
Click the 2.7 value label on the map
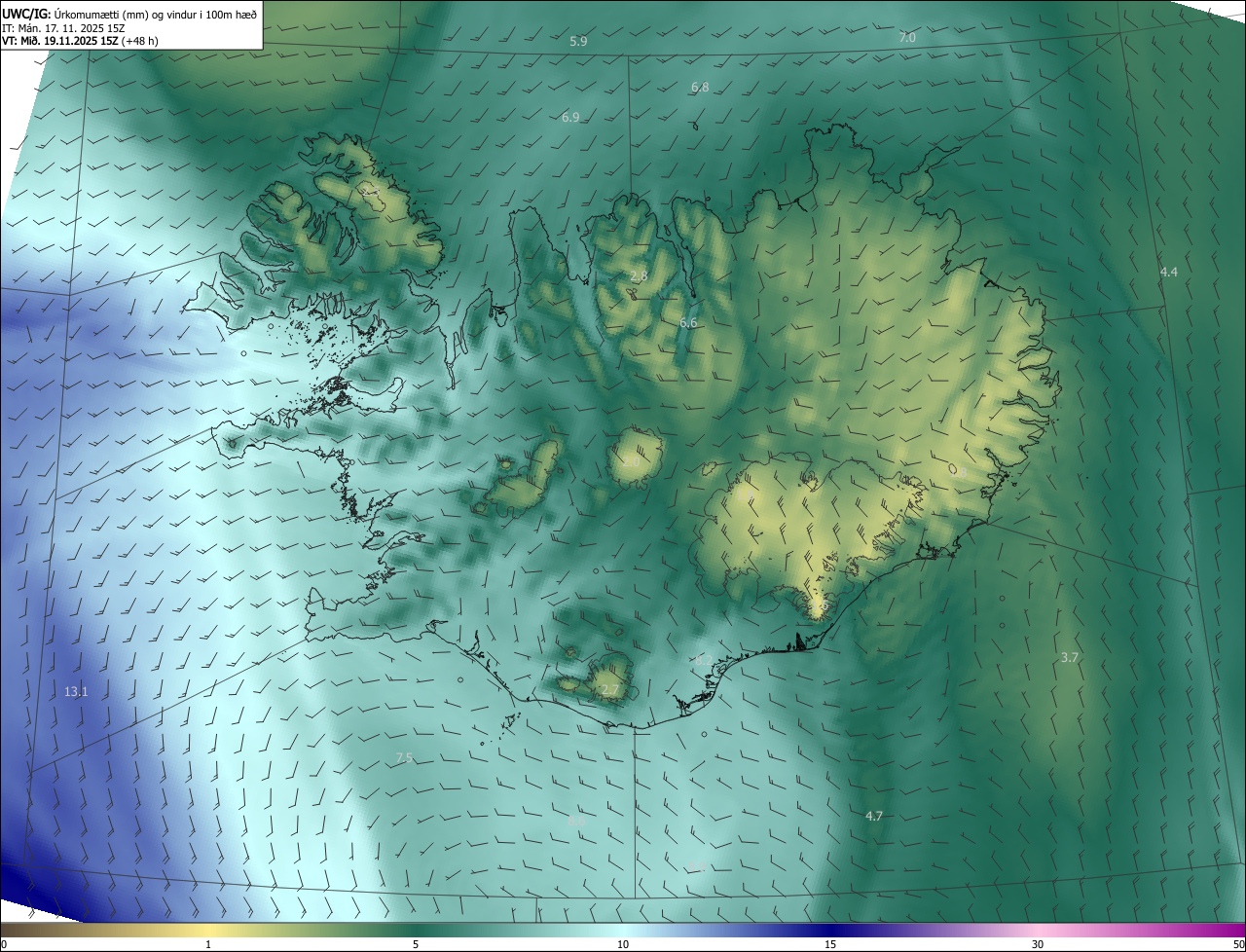pos(609,690)
